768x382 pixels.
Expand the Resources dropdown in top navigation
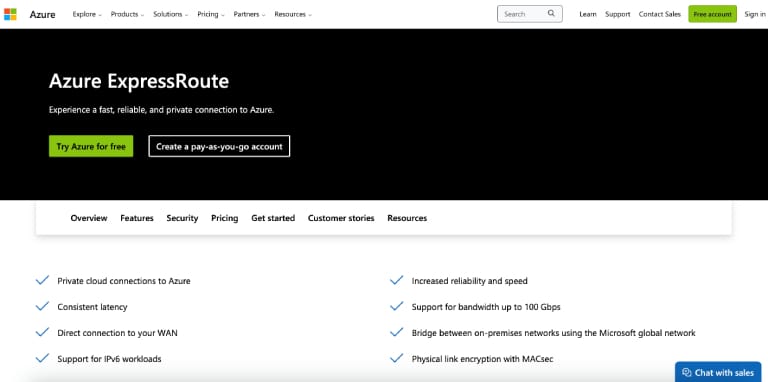pos(293,14)
